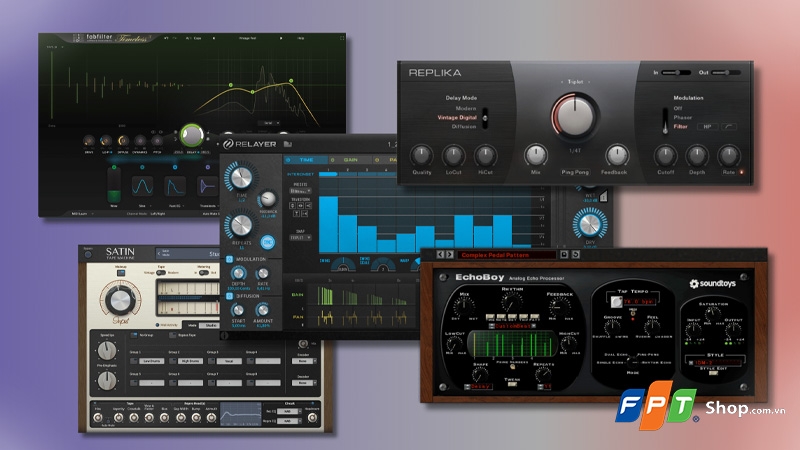Enable the Diffusion section toggle in Relayer

click(x=229, y=296)
